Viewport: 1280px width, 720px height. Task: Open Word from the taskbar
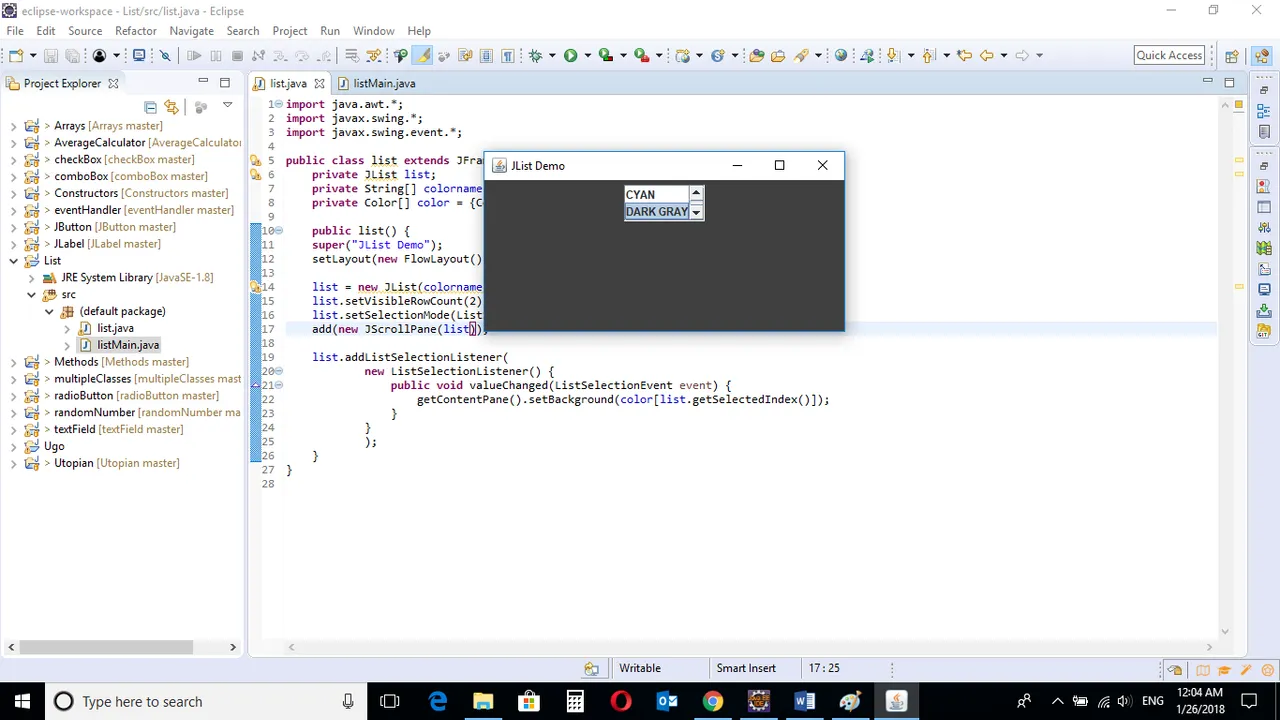[804, 701]
